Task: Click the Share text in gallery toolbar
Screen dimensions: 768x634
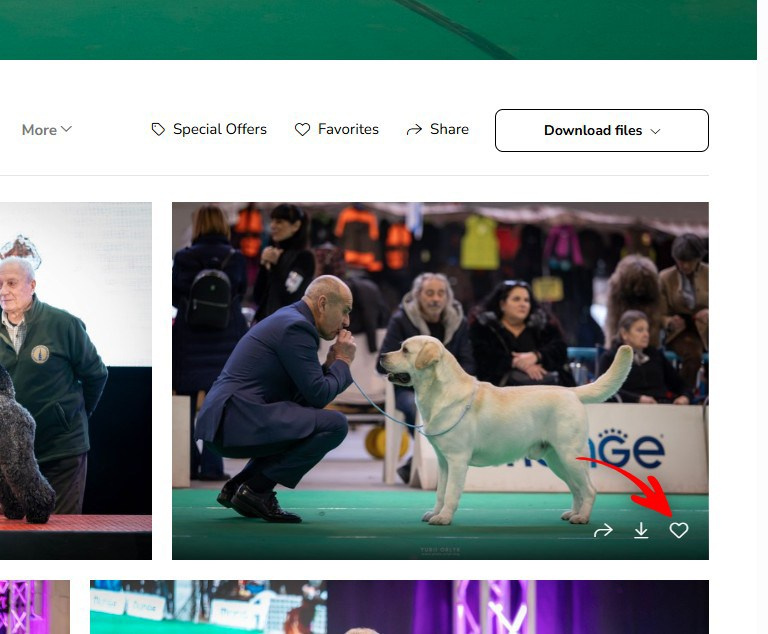Action: pyautogui.click(x=449, y=130)
